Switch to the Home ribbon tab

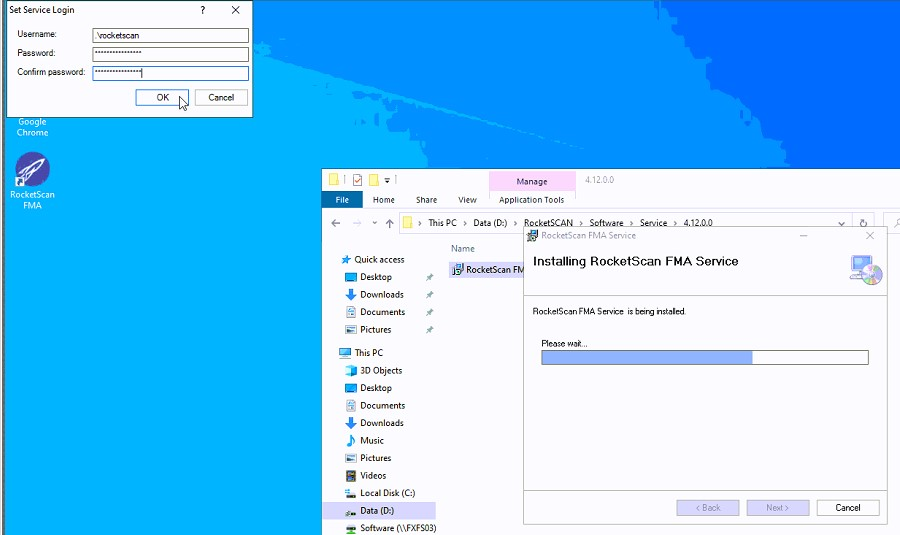tap(383, 200)
